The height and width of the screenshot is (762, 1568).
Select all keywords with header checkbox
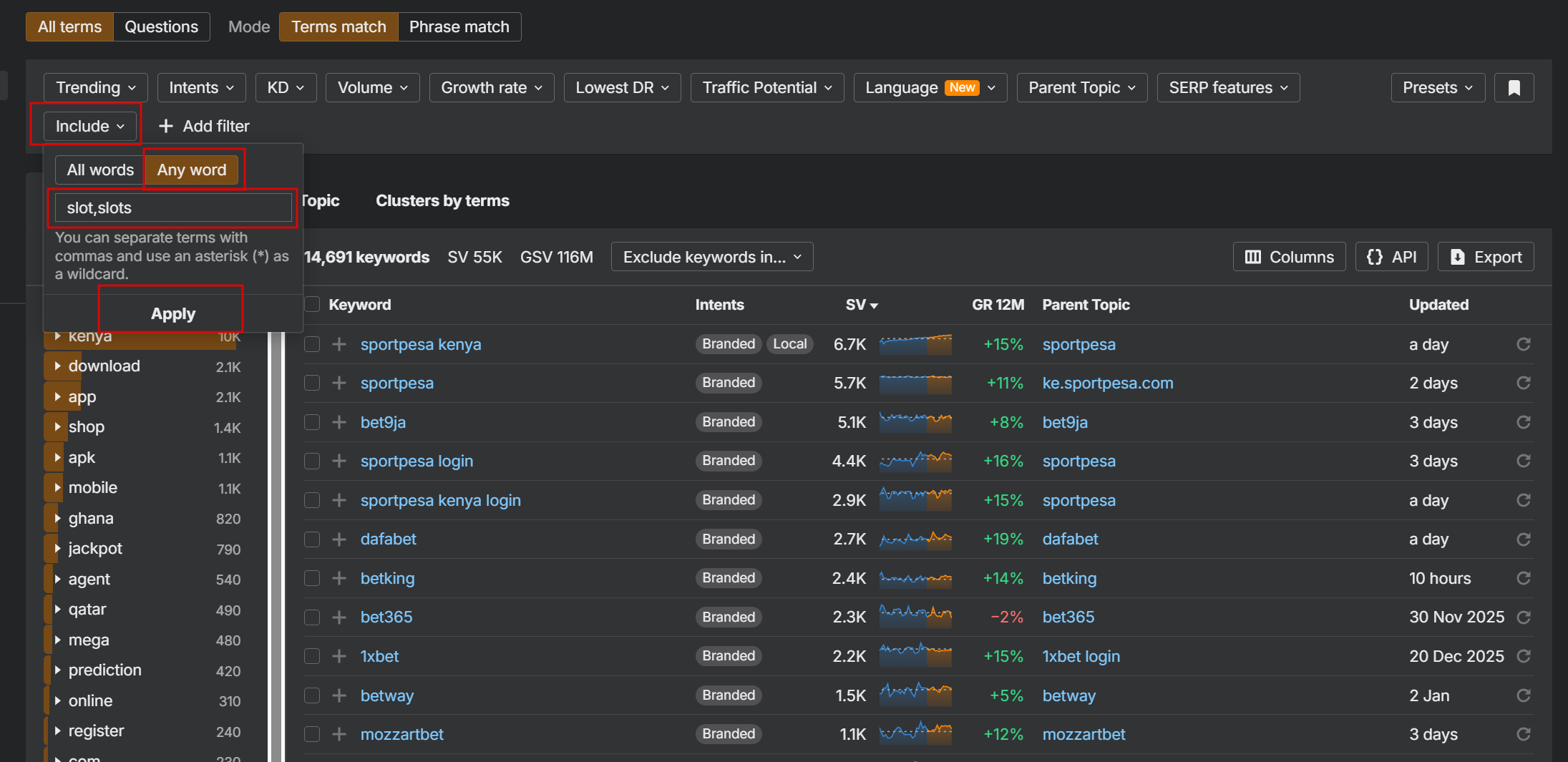(x=312, y=304)
